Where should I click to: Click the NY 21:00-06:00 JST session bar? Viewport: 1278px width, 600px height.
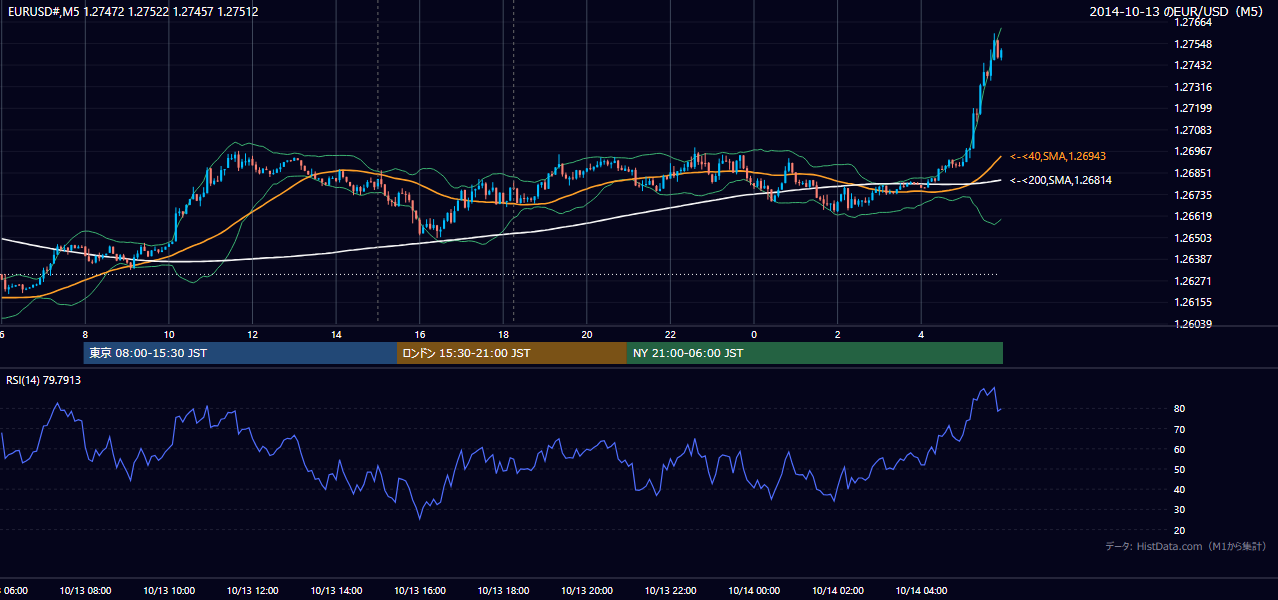coord(815,353)
